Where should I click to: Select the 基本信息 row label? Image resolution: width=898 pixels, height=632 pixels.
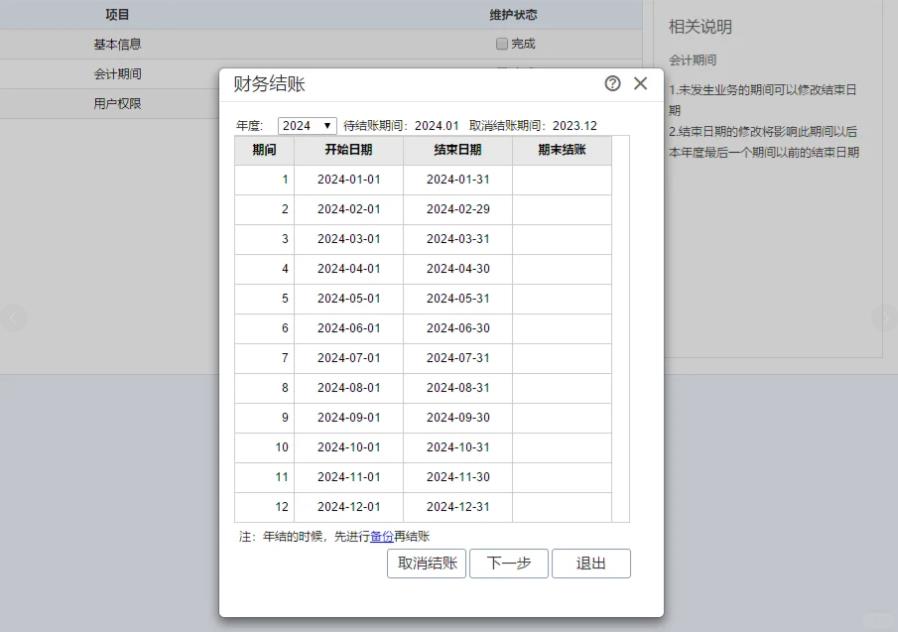(x=117, y=44)
